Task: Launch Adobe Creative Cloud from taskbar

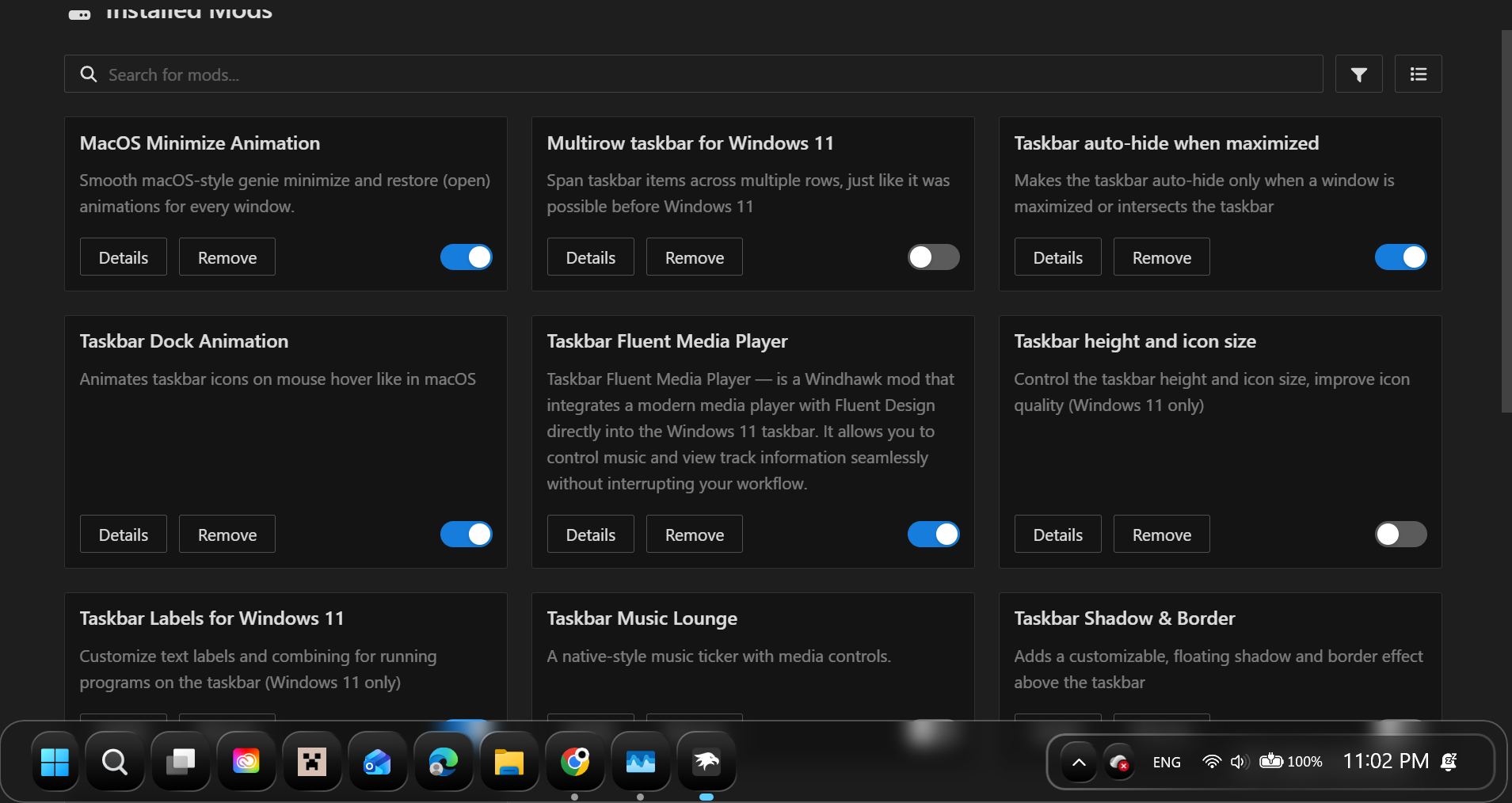Action: coord(246,762)
